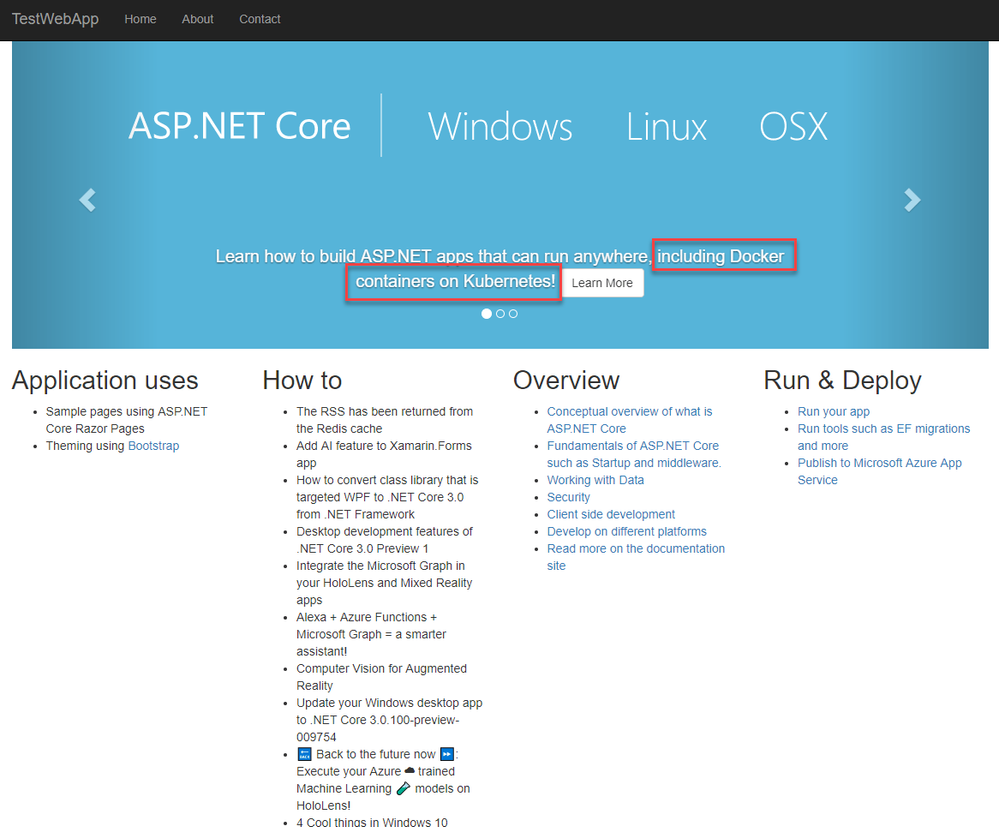
Task: Click the Learn More button
Action: [x=602, y=283]
